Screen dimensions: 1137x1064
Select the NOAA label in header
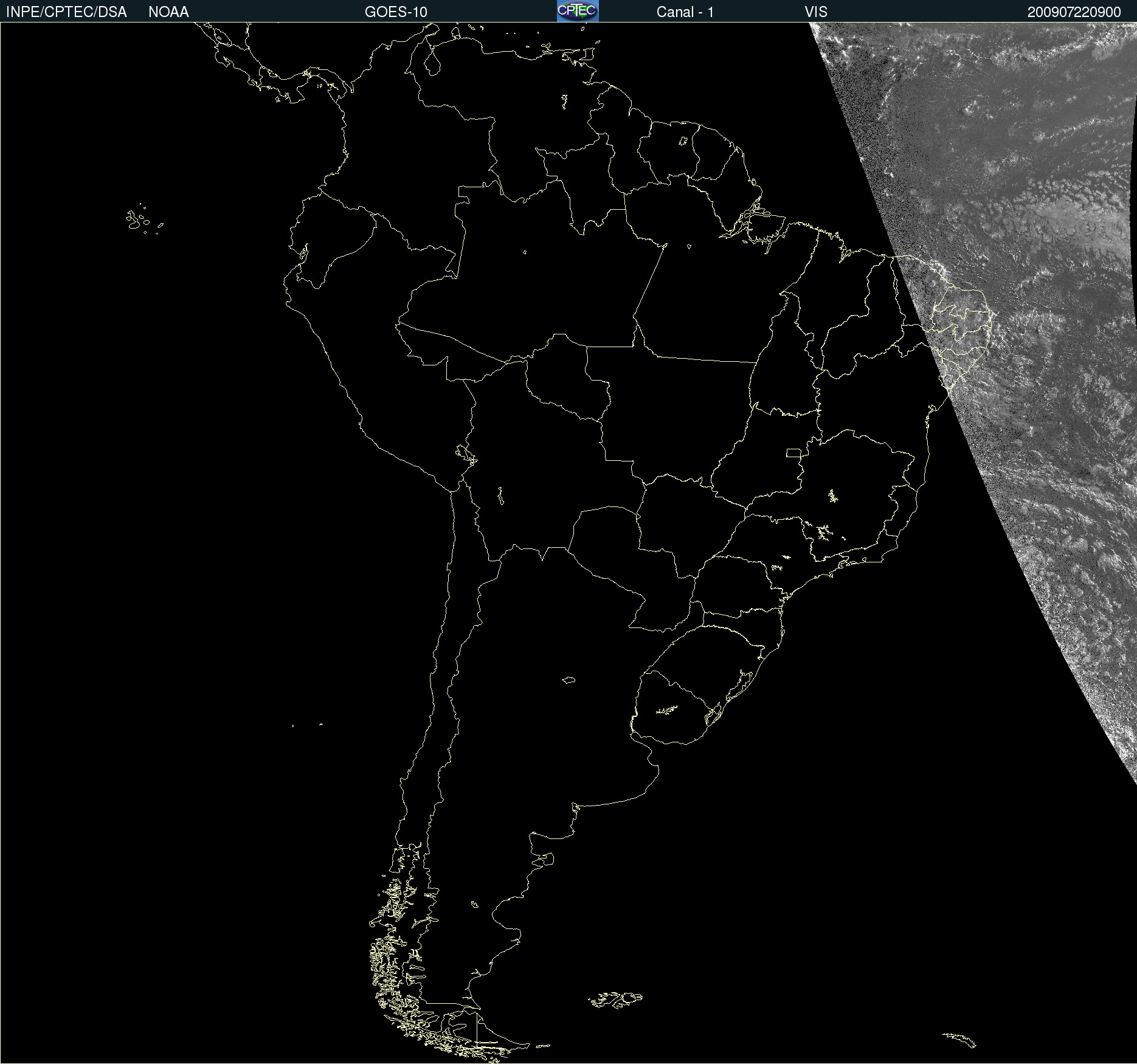(168, 12)
